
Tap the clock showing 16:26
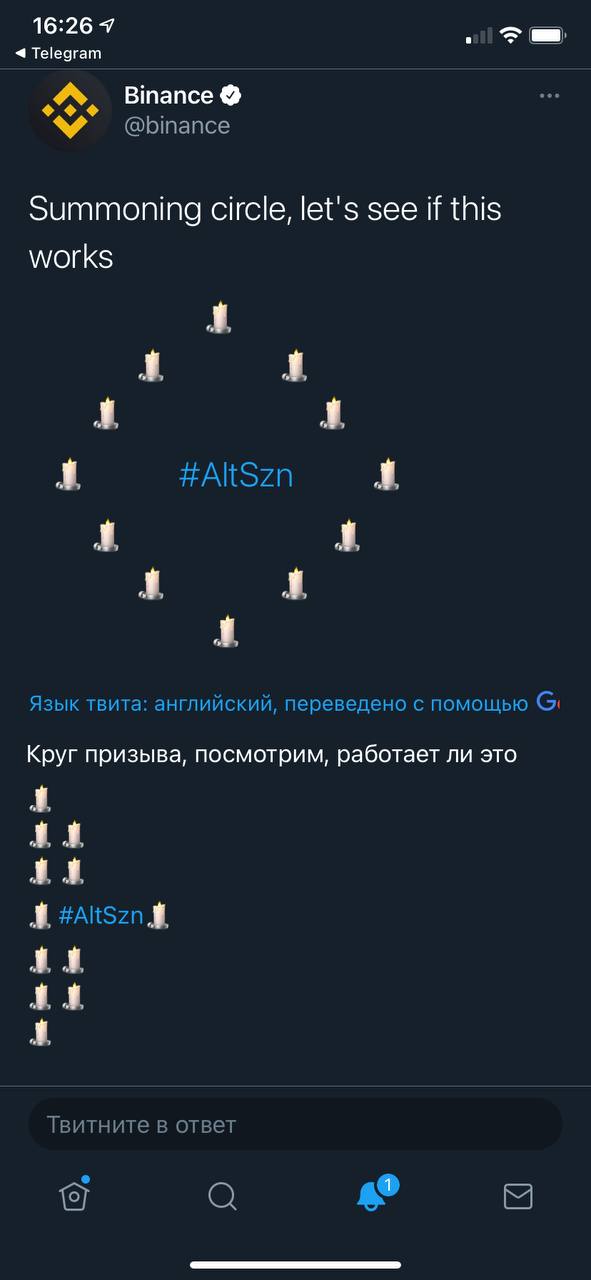(x=61, y=26)
